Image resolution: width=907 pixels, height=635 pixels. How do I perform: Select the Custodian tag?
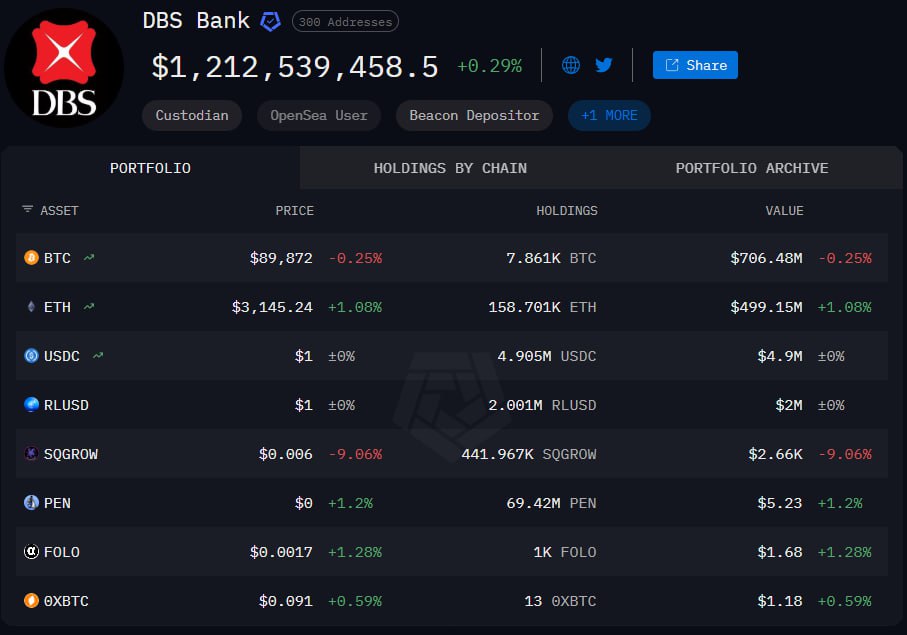(192, 115)
